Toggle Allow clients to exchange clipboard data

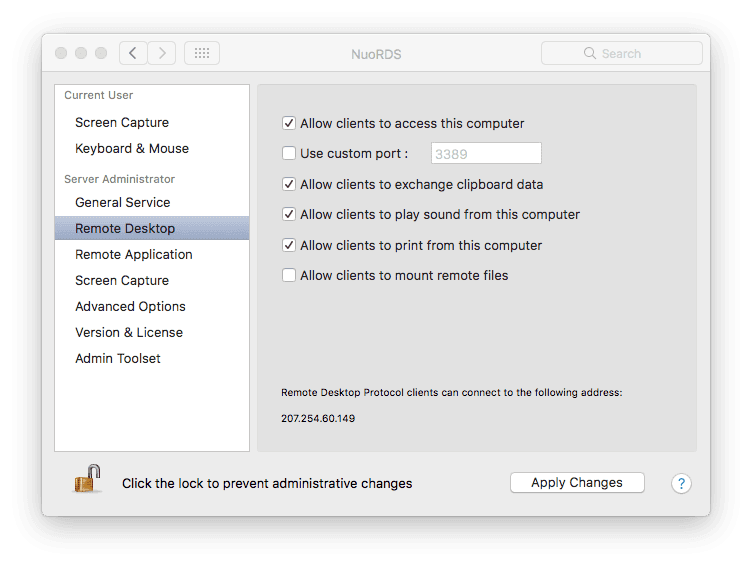pos(289,184)
